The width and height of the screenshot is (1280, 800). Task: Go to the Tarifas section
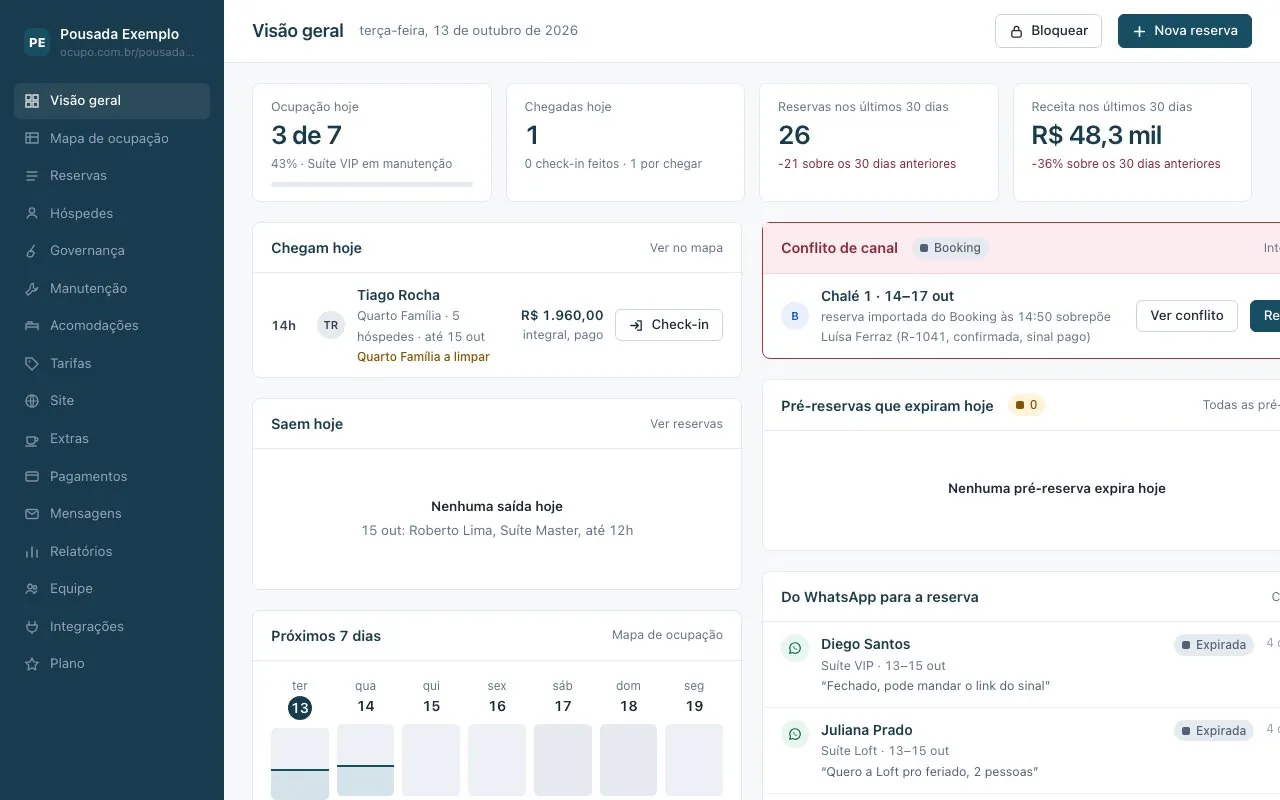pos(112,363)
